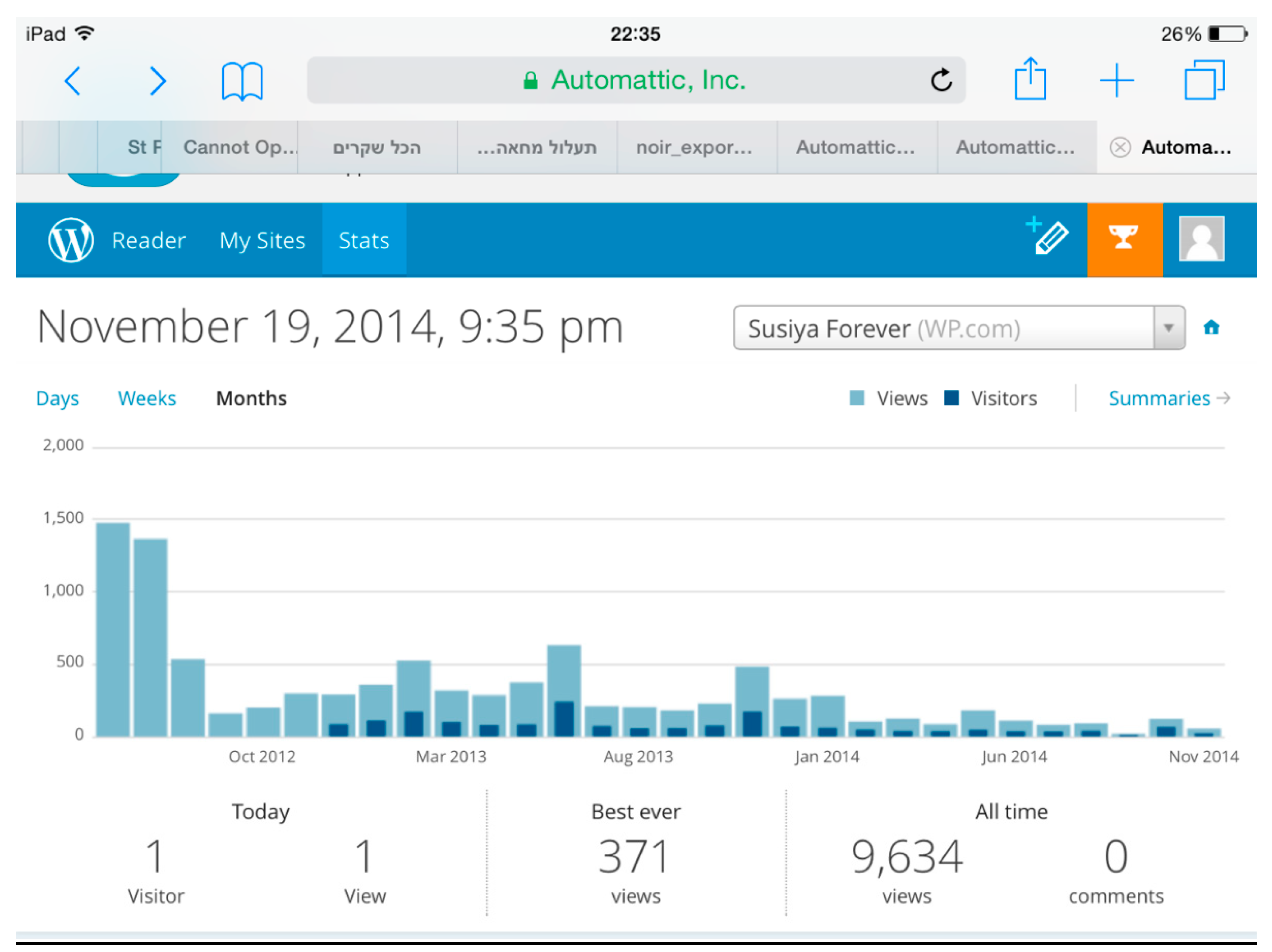1272x952 pixels.
Task: Close the active Automa... tab
Action: pos(1120,148)
